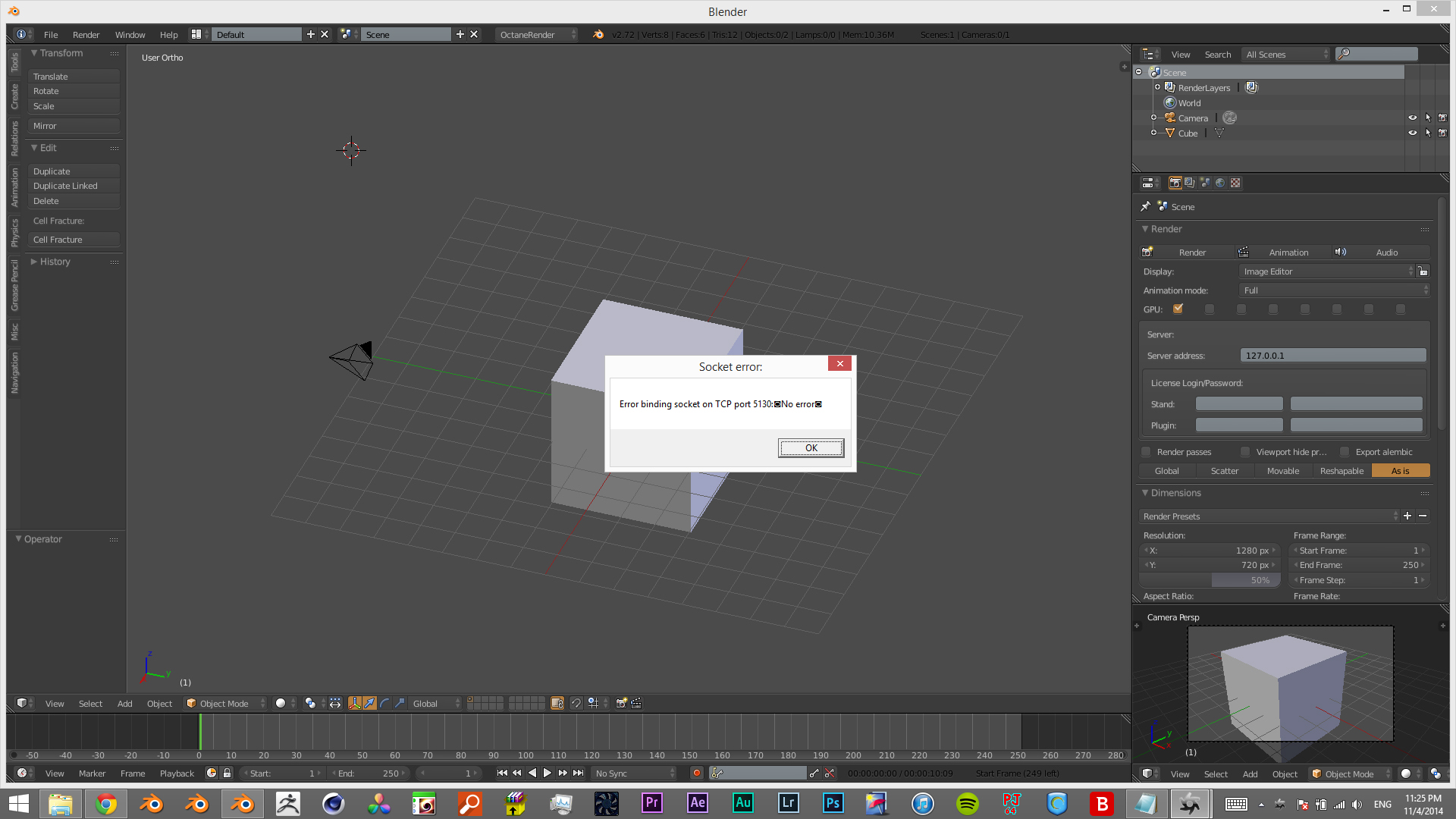Click the world properties tab icon
The height and width of the screenshot is (819, 1456).
pyautogui.click(x=1220, y=183)
